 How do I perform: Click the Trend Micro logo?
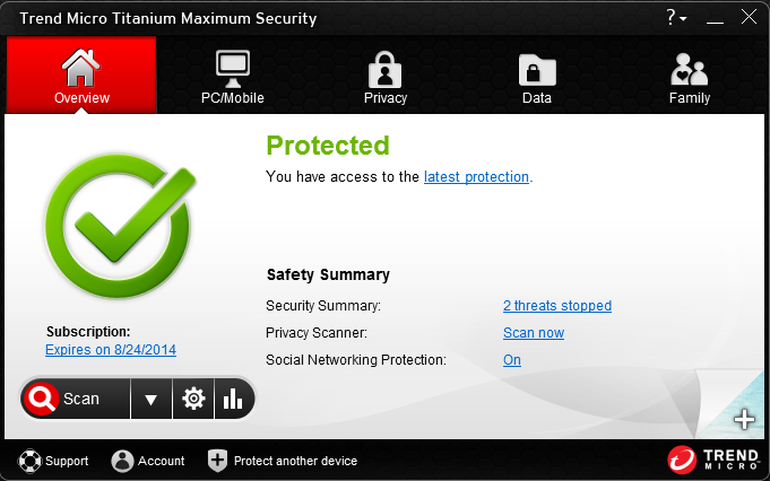714,460
